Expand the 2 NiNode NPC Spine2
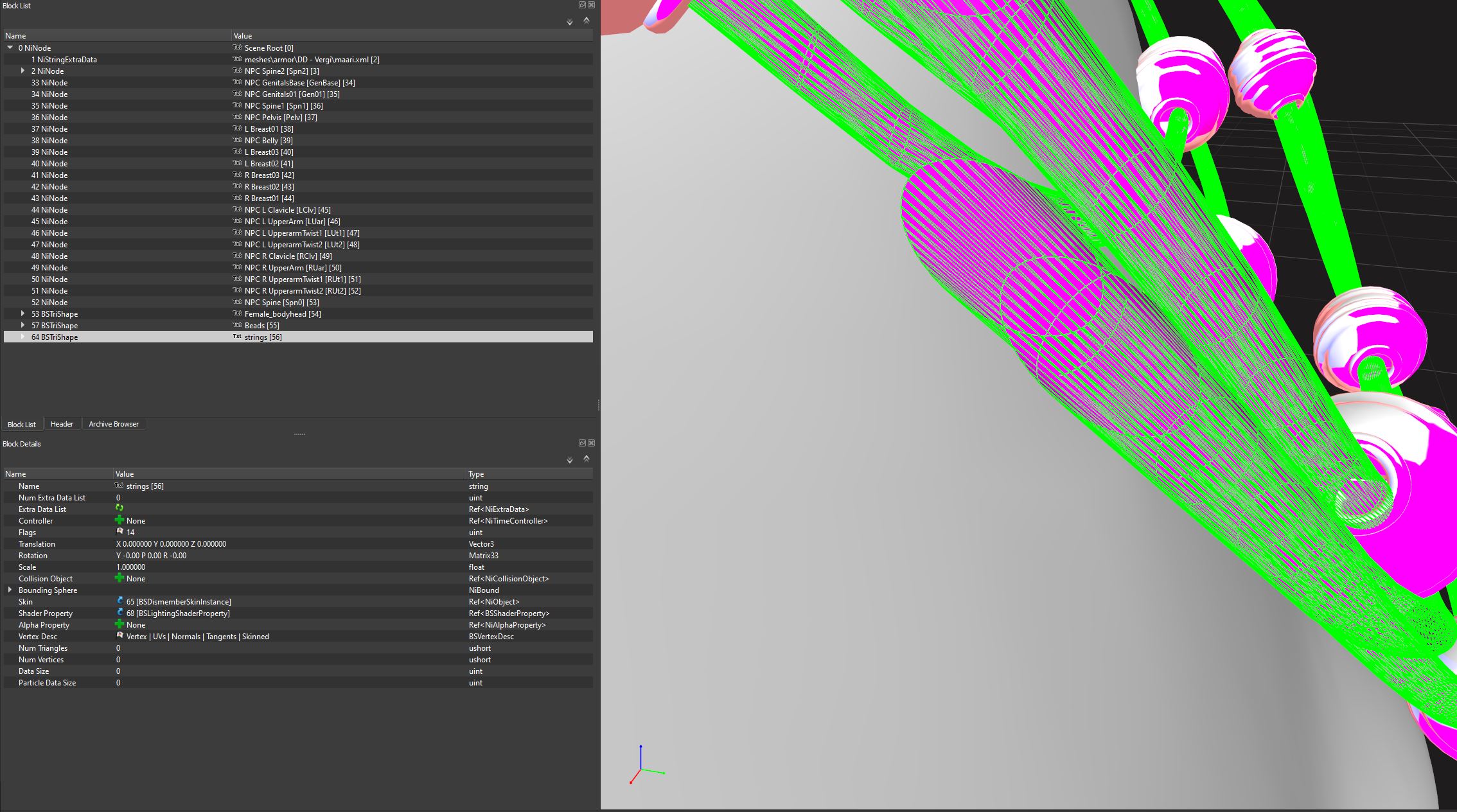Image resolution: width=1457 pixels, height=812 pixels. click(23, 71)
